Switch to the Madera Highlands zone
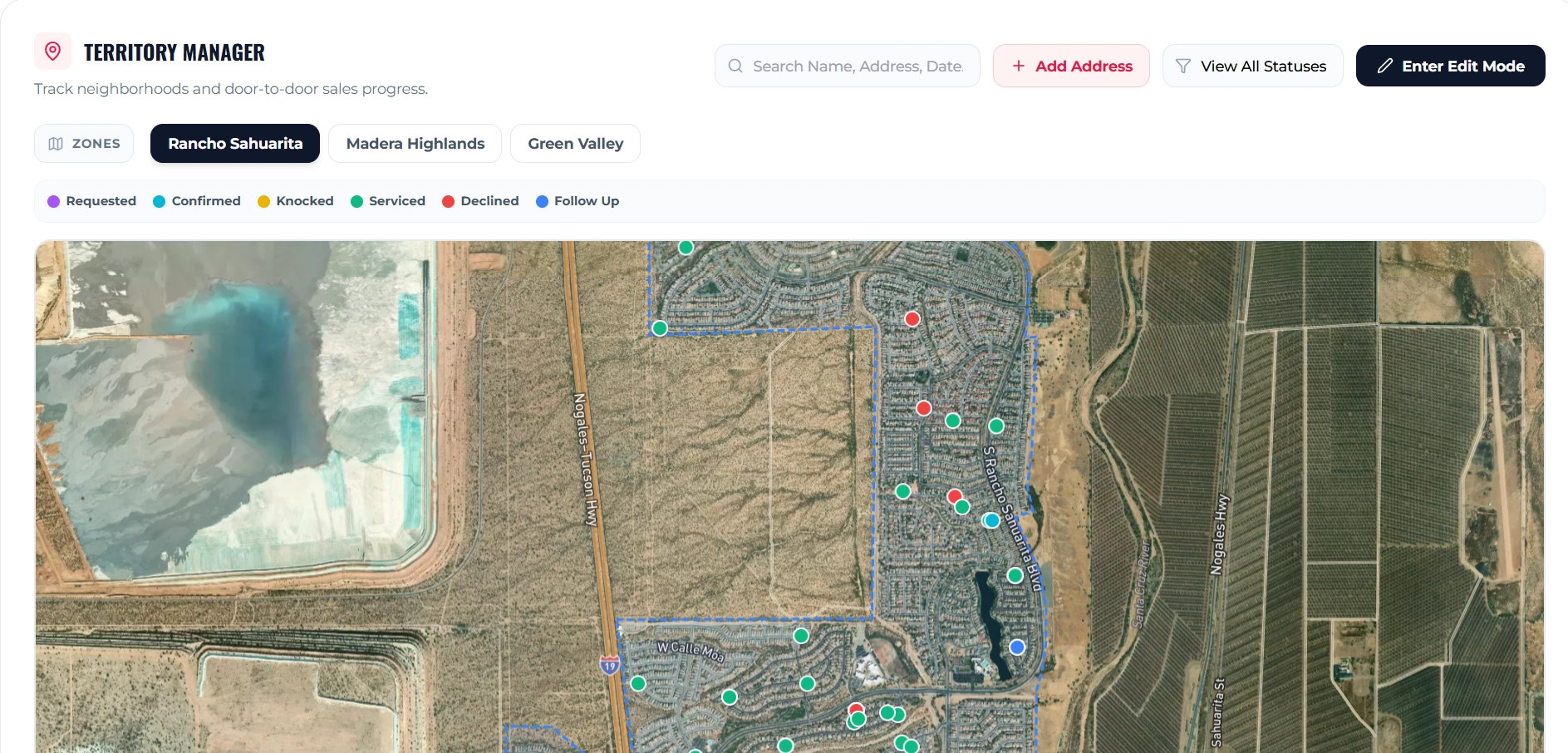The width and height of the screenshot is (1568, 753). coord(415,143)
